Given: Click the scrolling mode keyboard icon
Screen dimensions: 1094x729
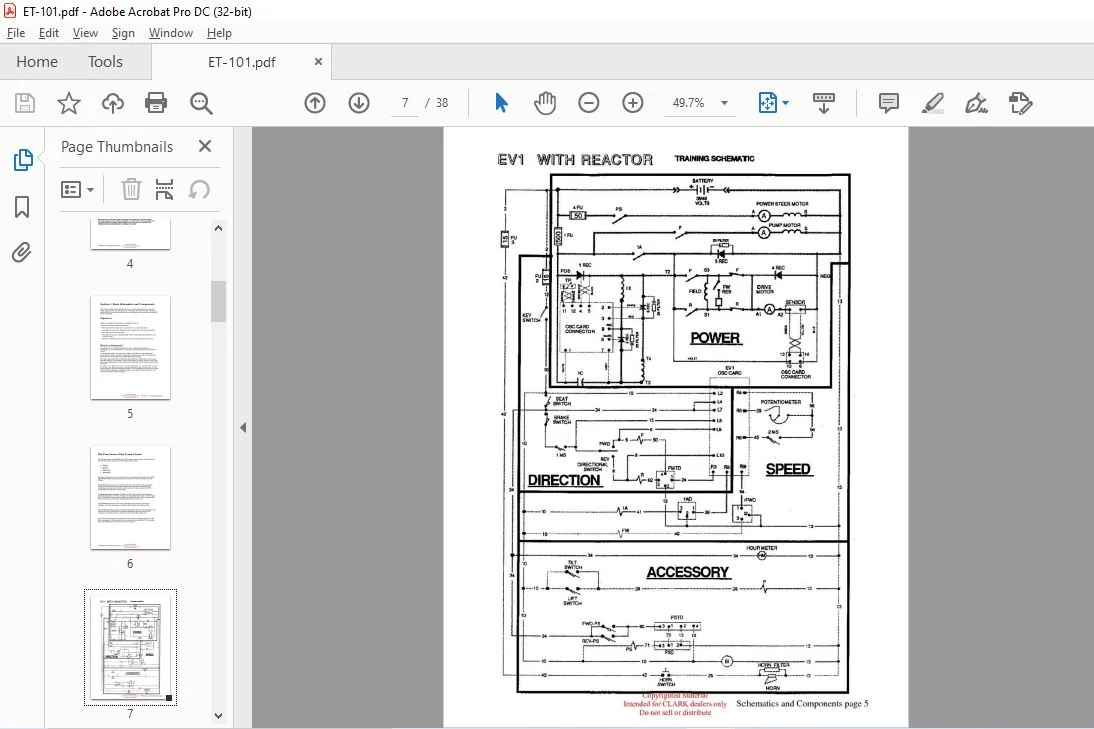Looking at the screenshot, I should pyautogui.click(x=824, y=103).
